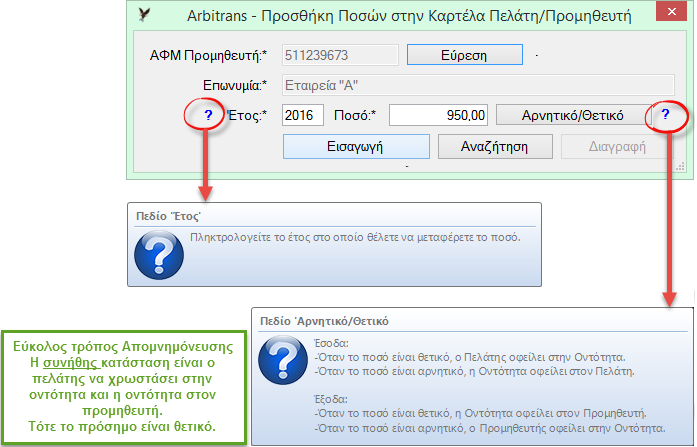The height and width of the screenshot is (447, 697).
Task: Click the Έτος:* label
Action: pyautogui.click(x=247, y=116)
